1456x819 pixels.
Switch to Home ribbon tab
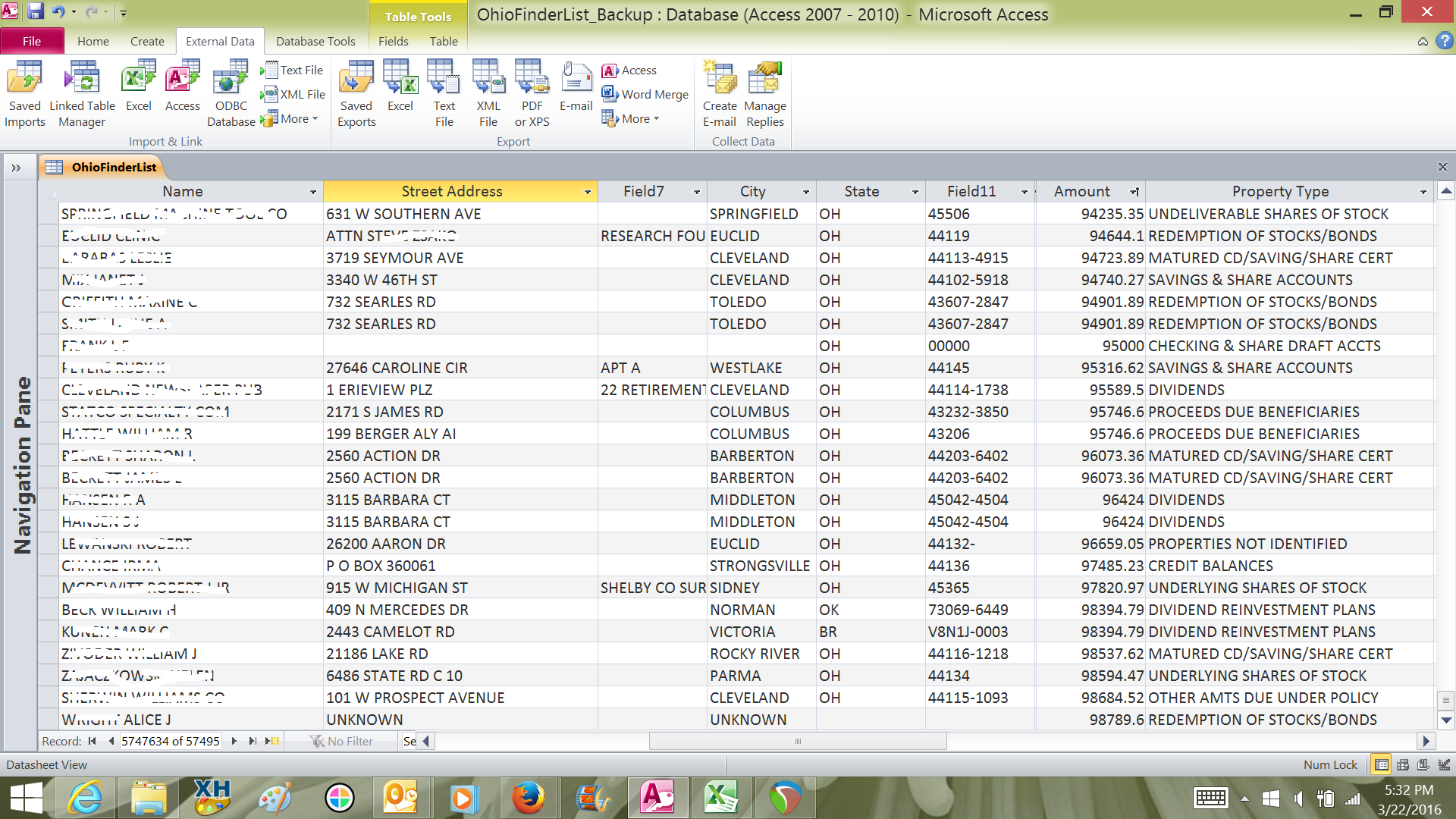click(x=93, y=41)
